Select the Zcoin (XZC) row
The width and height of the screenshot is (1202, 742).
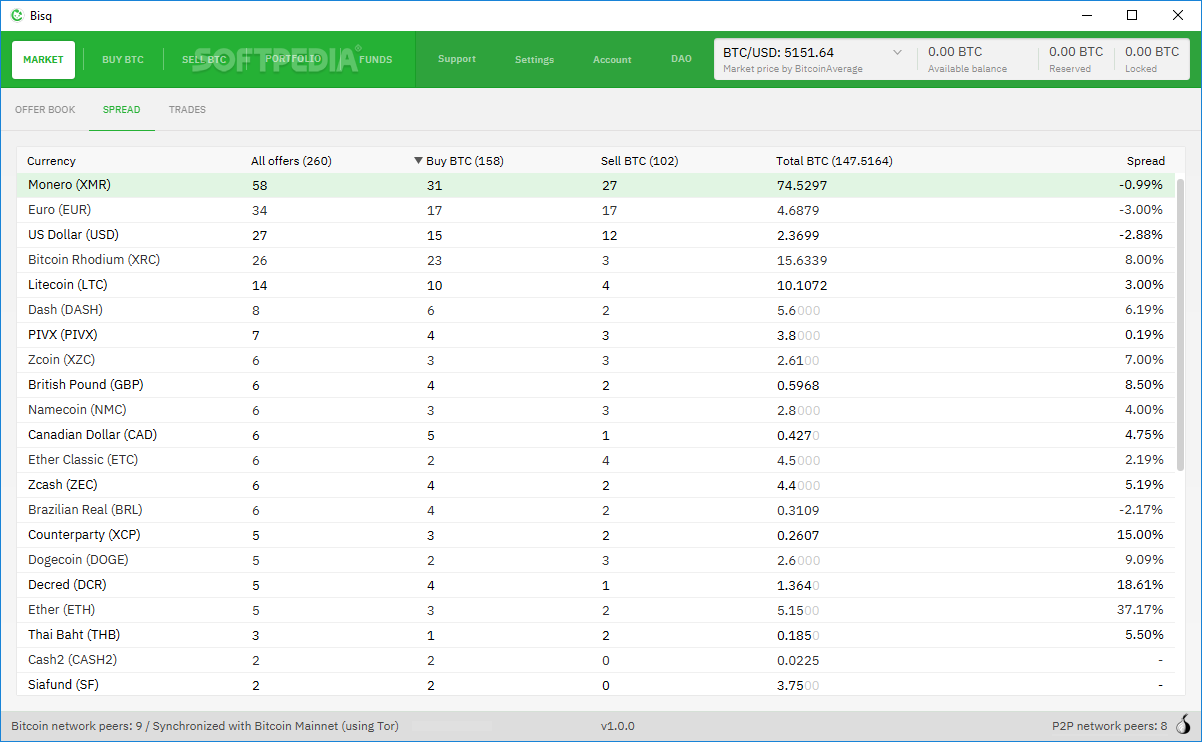pyautogui.click(x=595, y=360)
